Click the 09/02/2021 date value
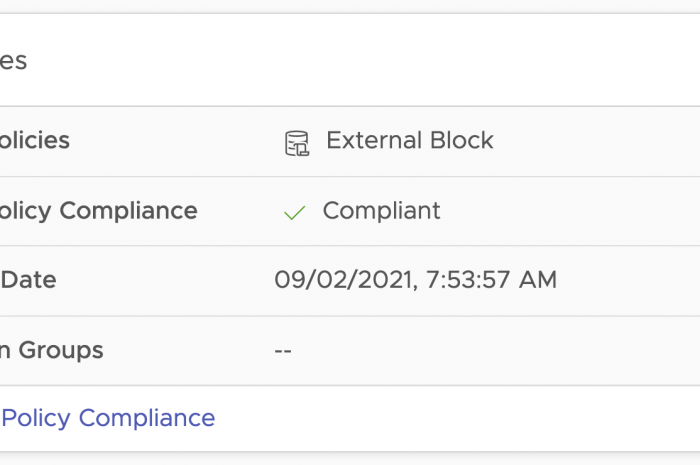 click(343, 280)
